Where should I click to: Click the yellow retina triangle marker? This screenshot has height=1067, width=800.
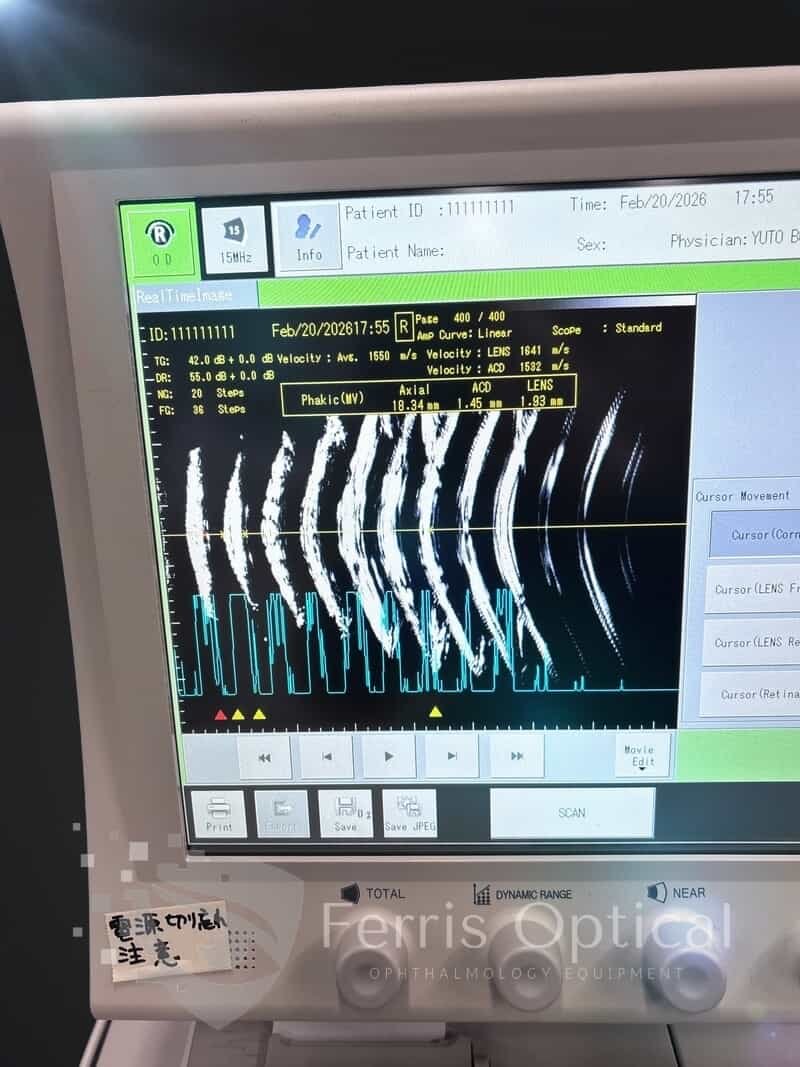(435, 712)
